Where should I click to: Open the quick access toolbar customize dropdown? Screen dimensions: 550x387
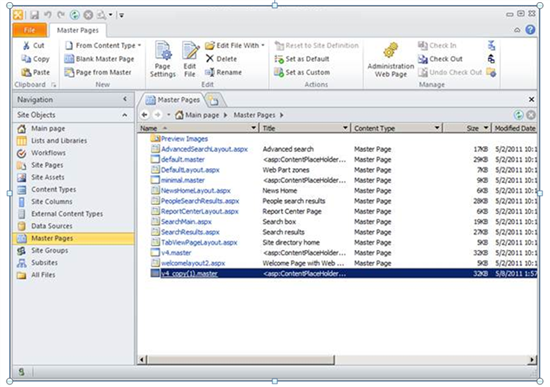click(121, 15)
